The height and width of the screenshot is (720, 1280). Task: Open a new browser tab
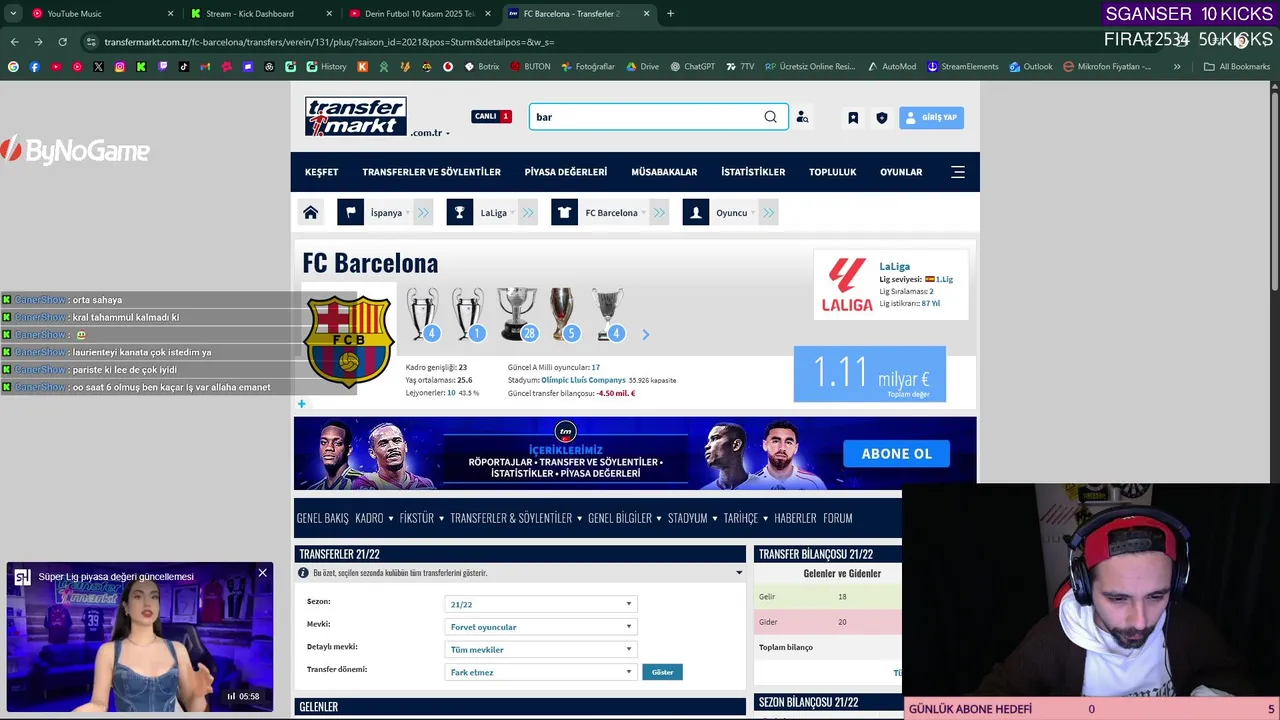coord(670,14)
